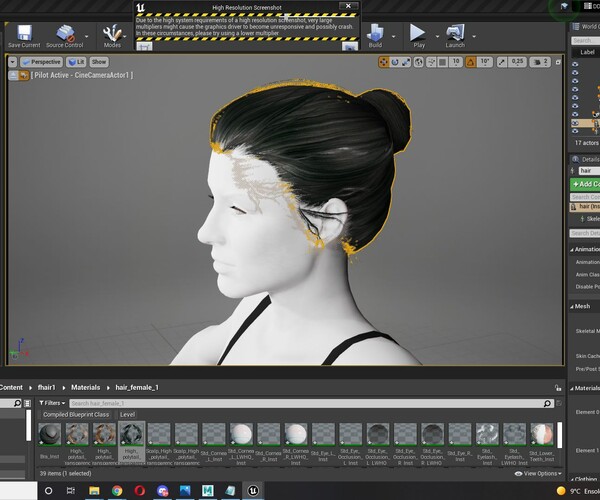Open grid snap value 10 dropdown

click(456, 62)
